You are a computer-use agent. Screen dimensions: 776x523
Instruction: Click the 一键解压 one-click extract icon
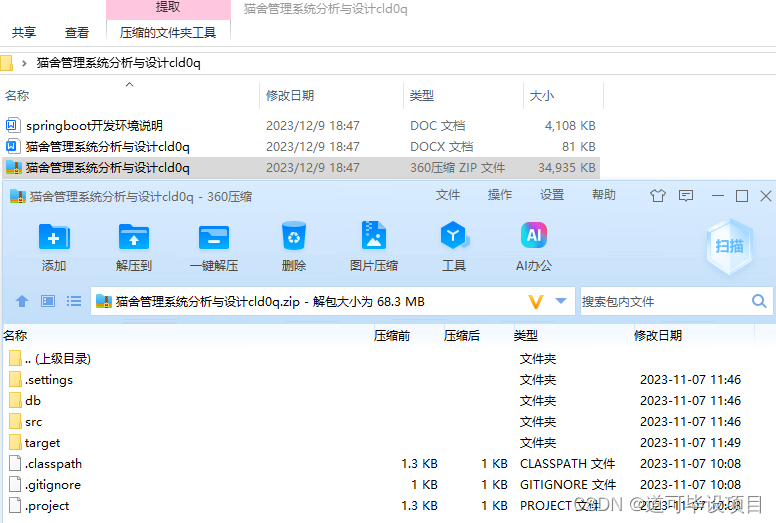[x=214, y=238]
